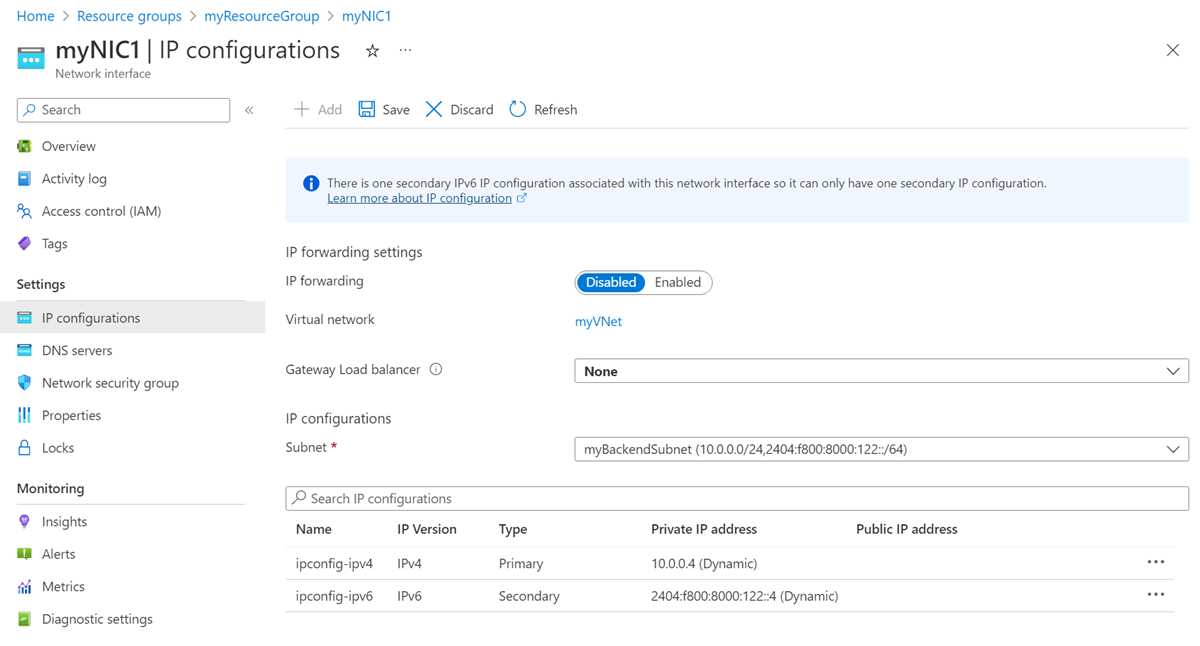This screenshot has height=646, width=1200.
Task: Switch to the DNS servers section
Action: pos(80,350)
